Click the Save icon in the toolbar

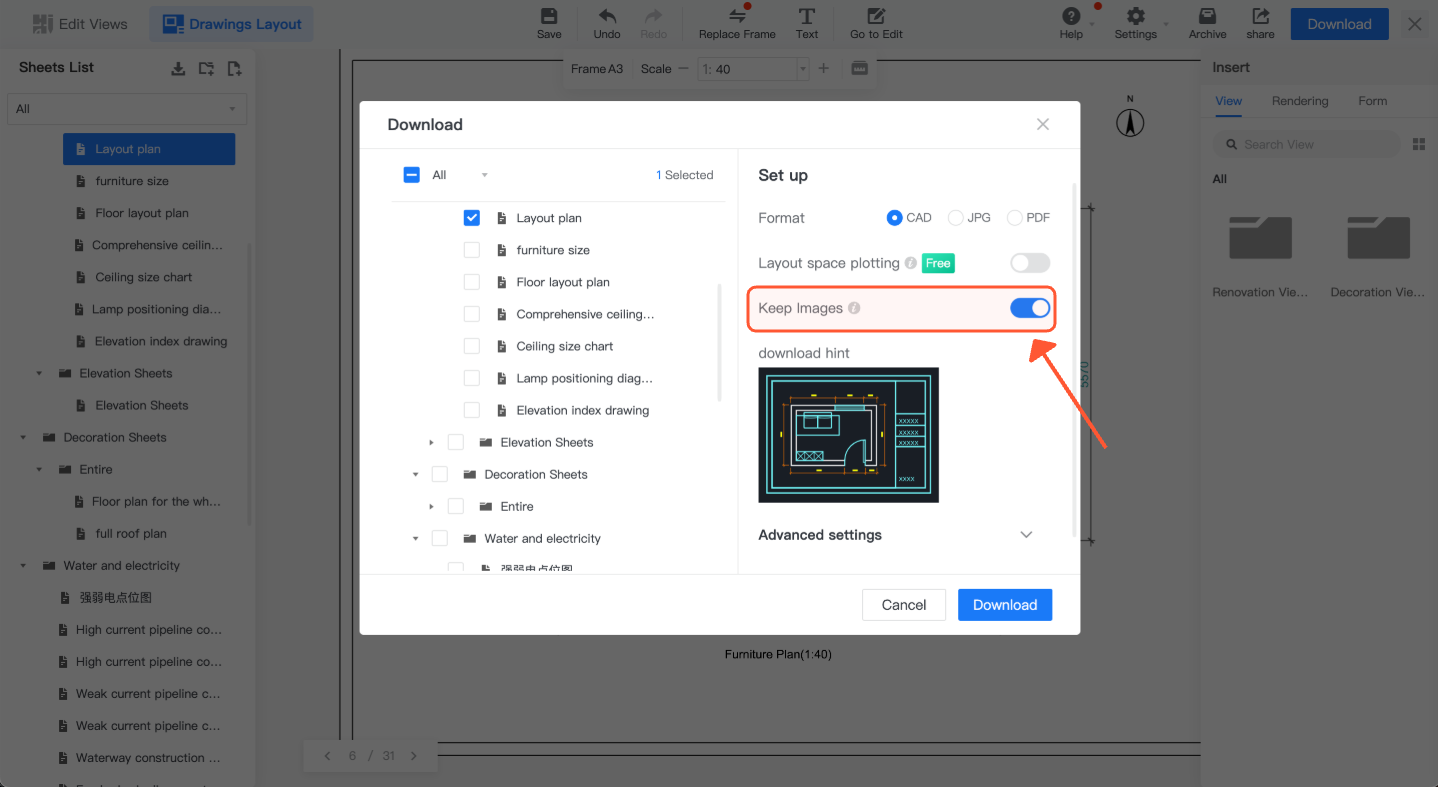pyautogui.click(x=549, y=17)
